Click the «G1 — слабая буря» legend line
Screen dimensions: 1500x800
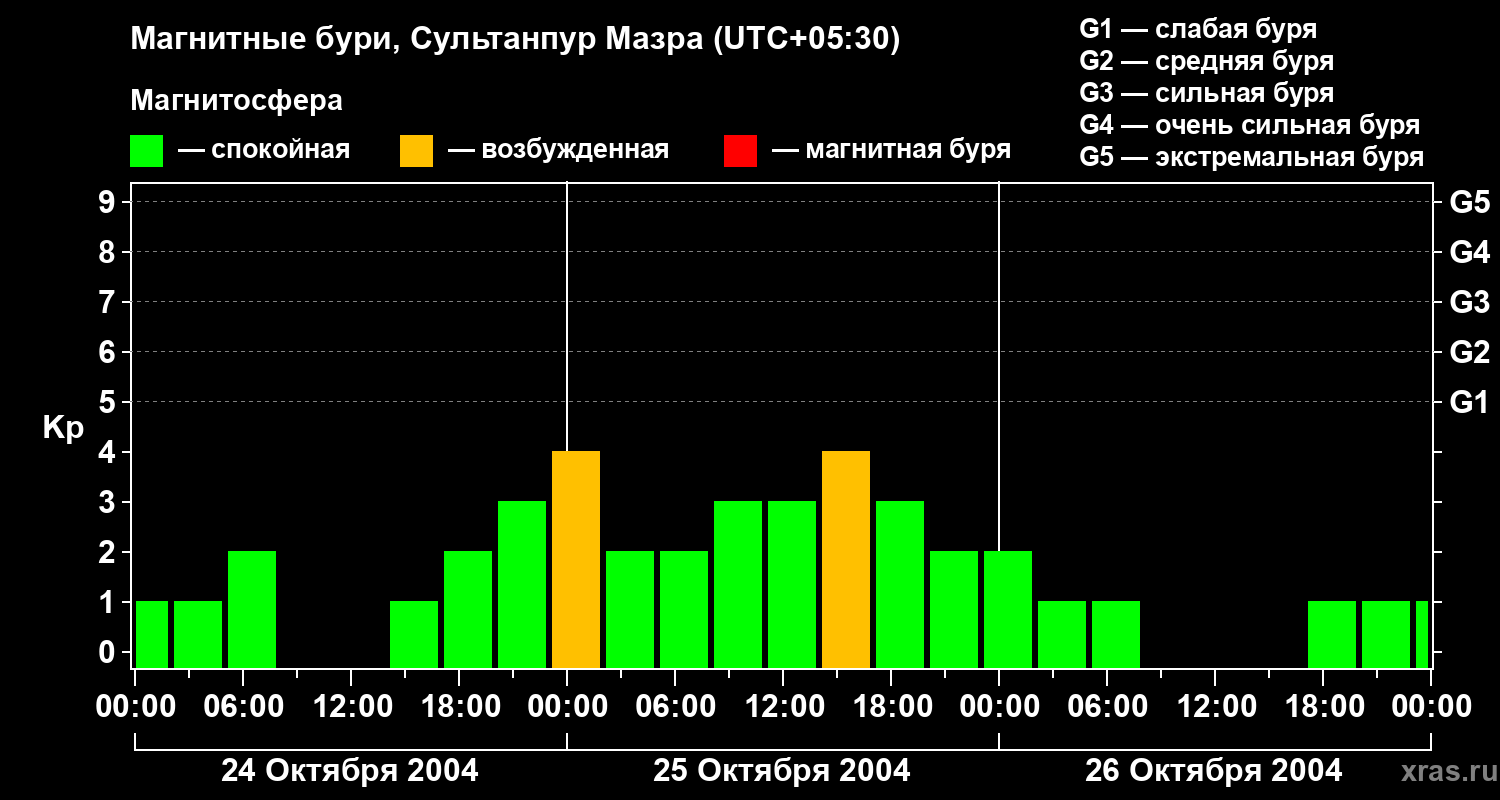click(1198, 29)
